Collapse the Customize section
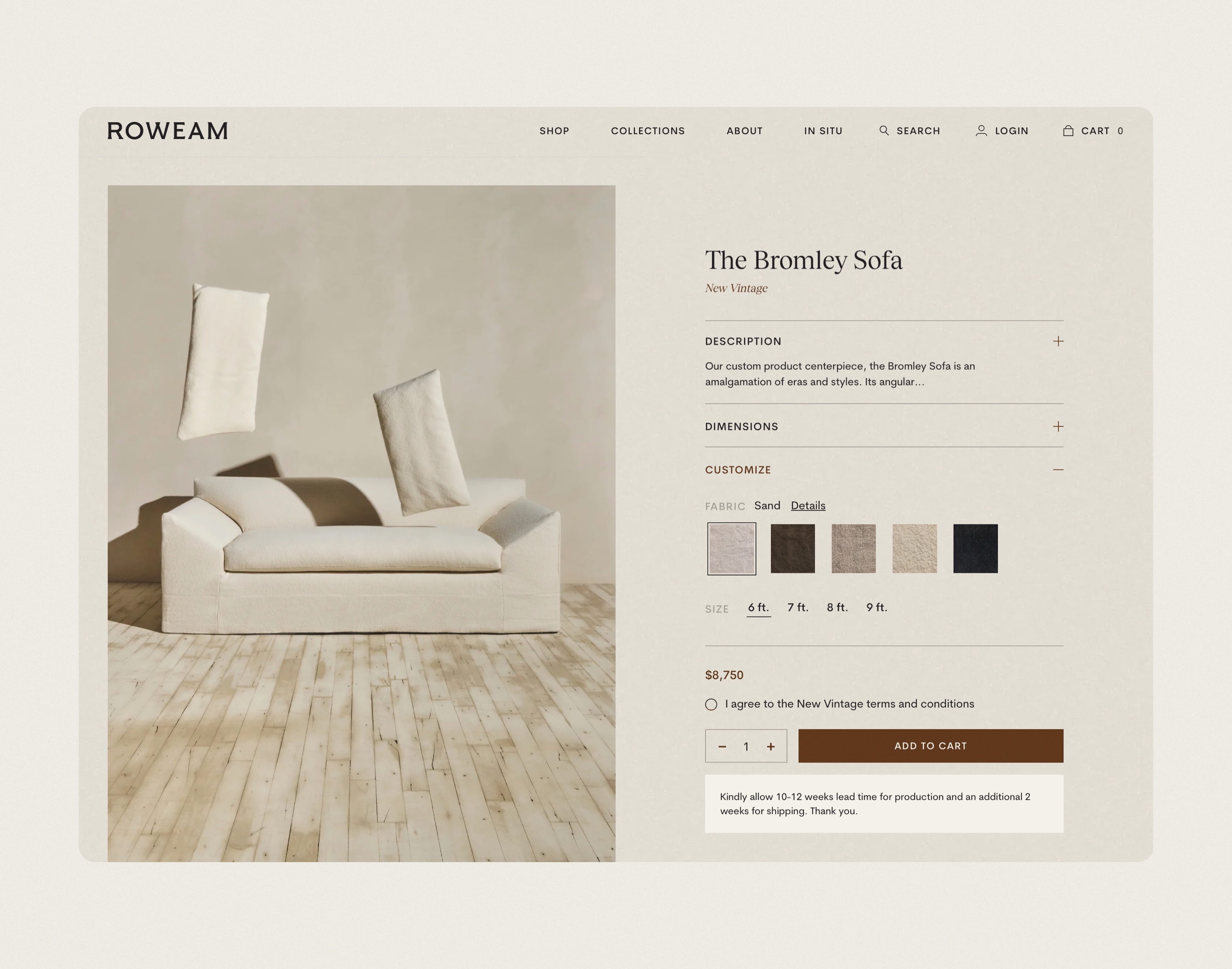 point(1058,470)
